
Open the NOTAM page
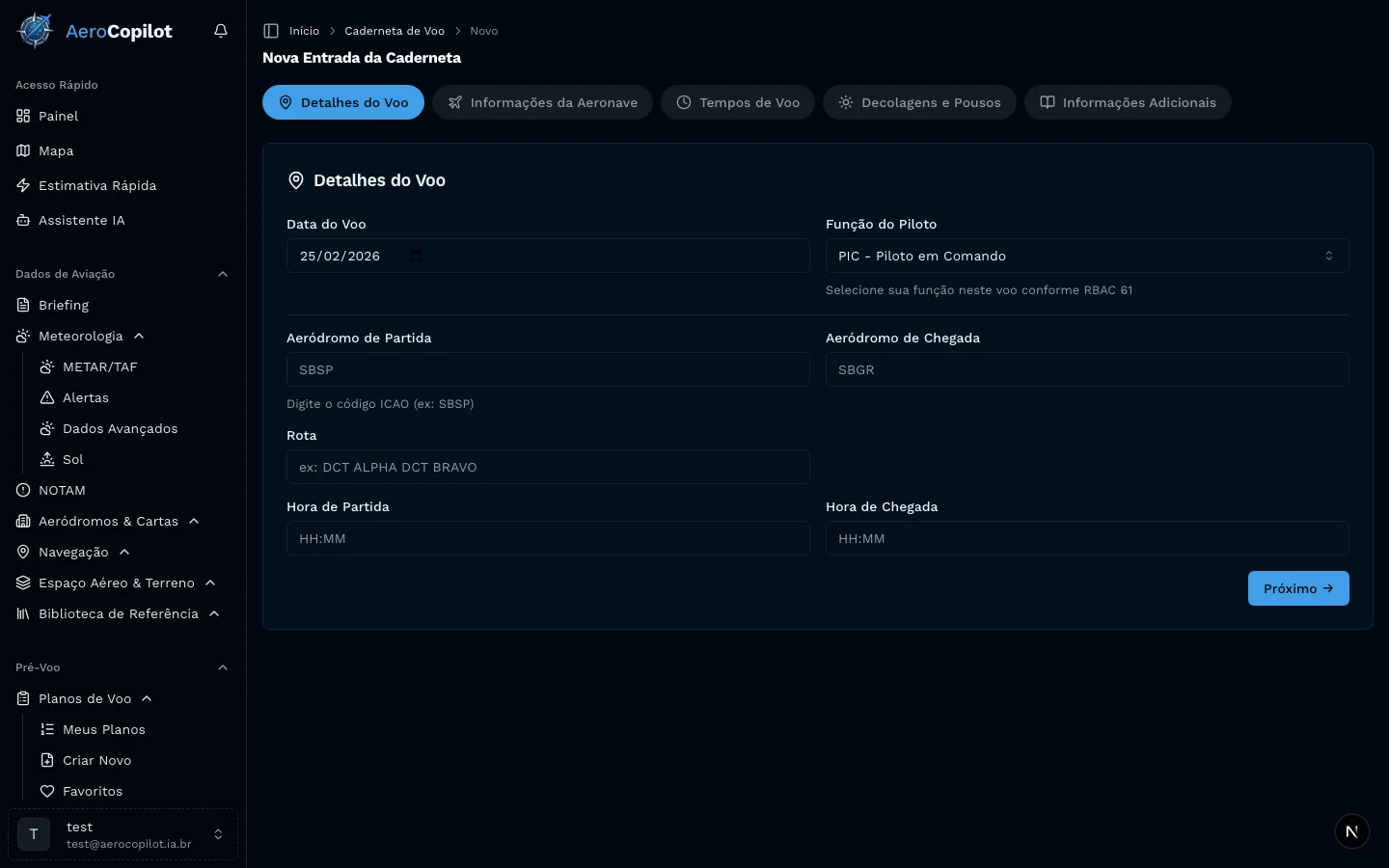[62, 490]
